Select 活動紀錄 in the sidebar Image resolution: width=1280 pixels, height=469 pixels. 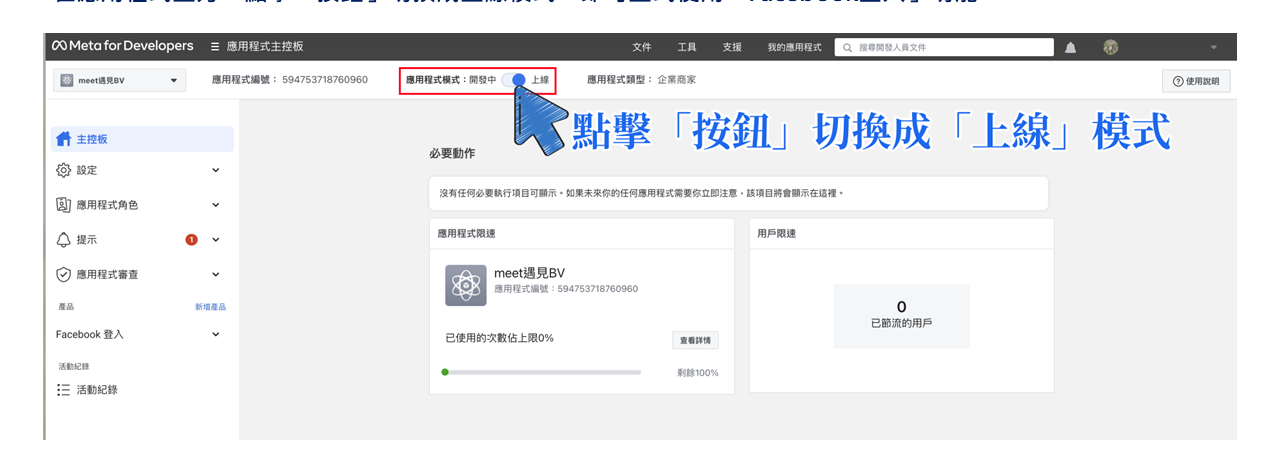(142, 390)
